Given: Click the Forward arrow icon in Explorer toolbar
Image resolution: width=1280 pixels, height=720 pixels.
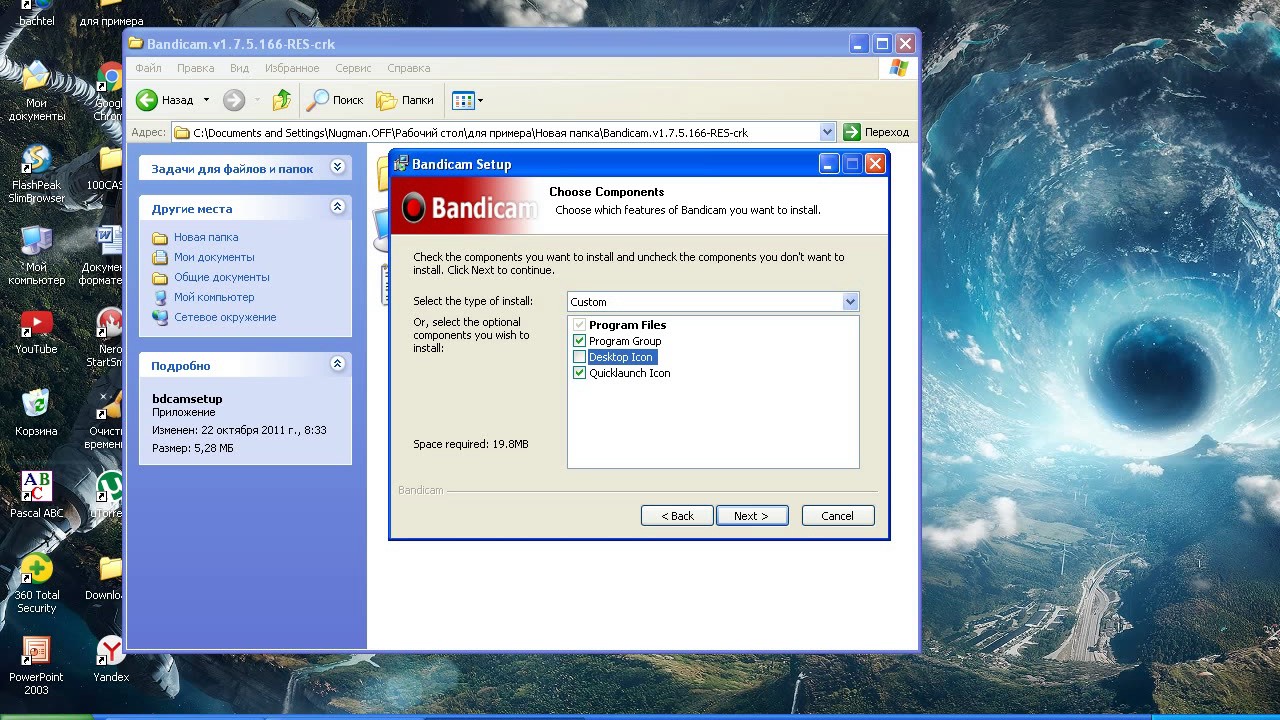Looking at the screenshot, I should tap(234, 100).
